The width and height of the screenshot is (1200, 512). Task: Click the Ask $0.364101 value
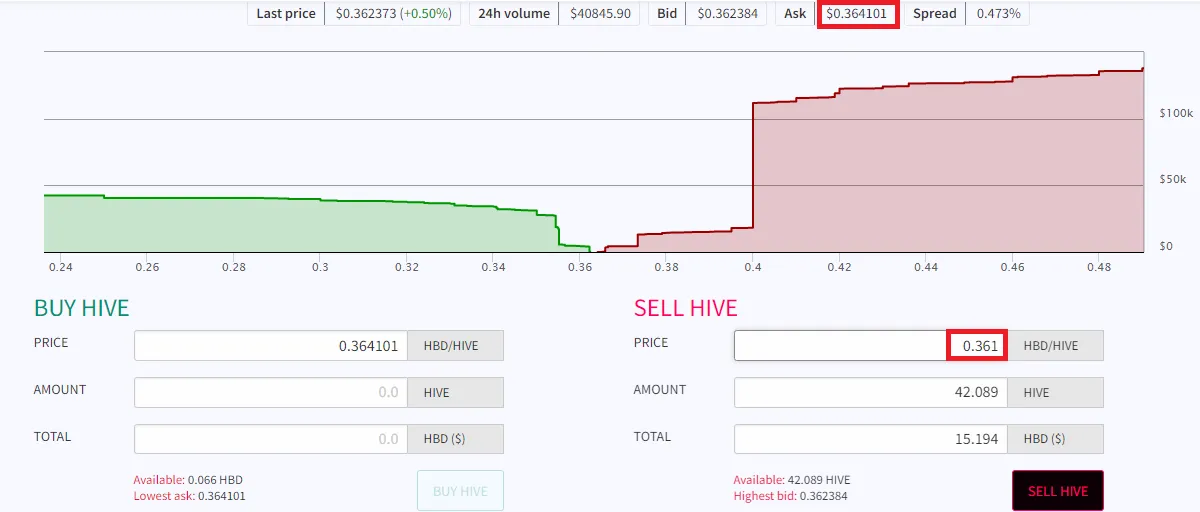click(857, 14)
